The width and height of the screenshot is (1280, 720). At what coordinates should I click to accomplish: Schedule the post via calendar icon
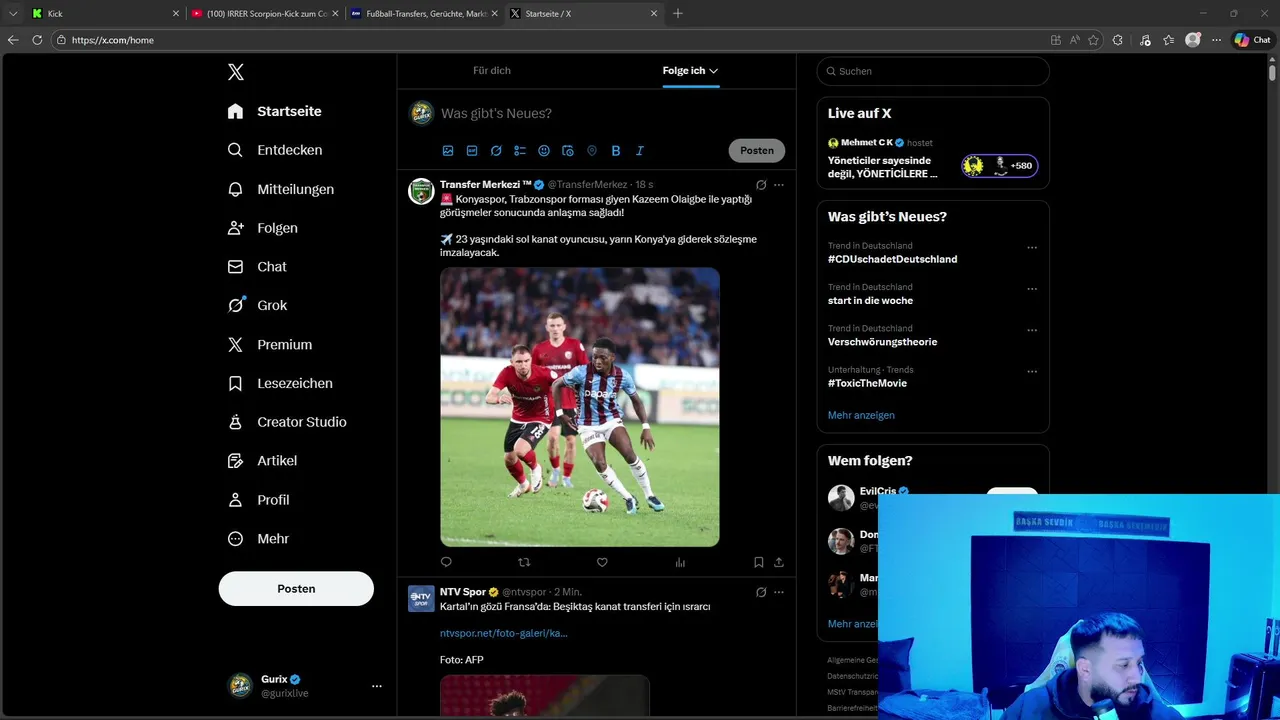pyautogui.click(x=568, y=151)
